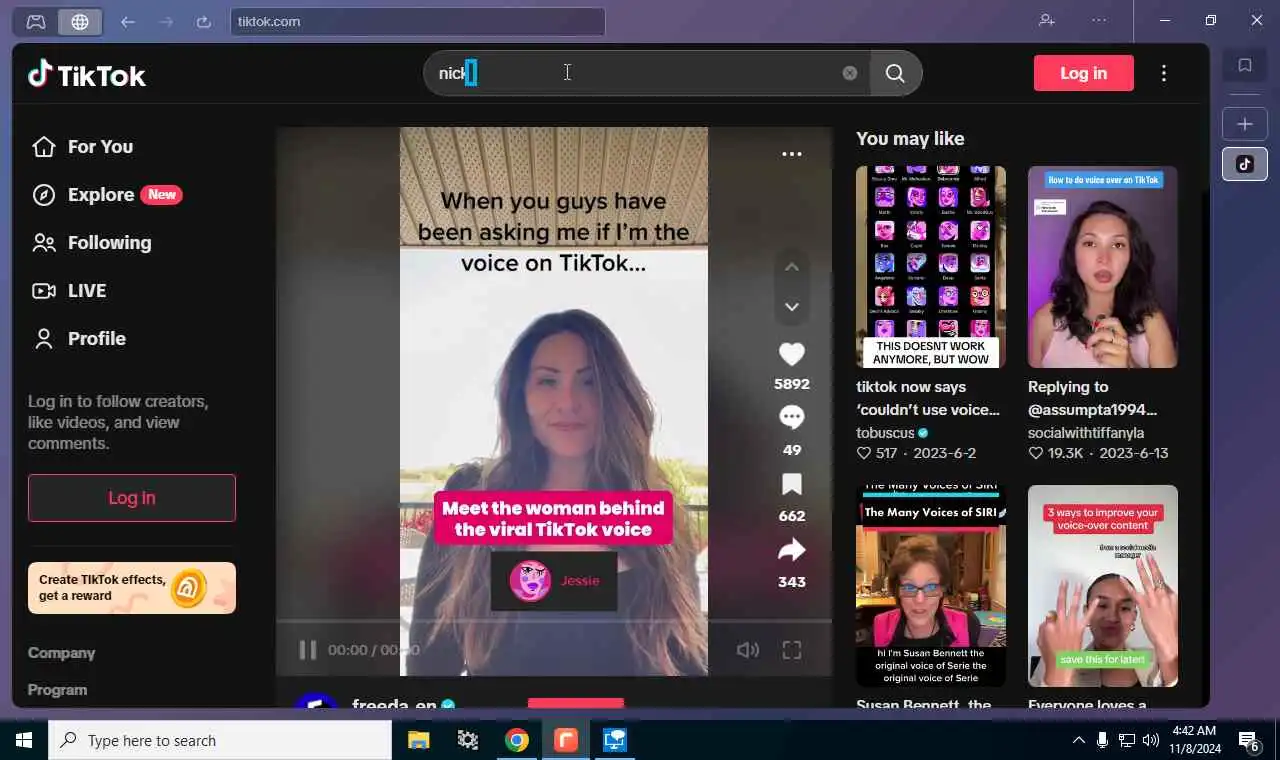
Task: Click 'Meet the woman behind' pink caption
Action: (553, 518)
